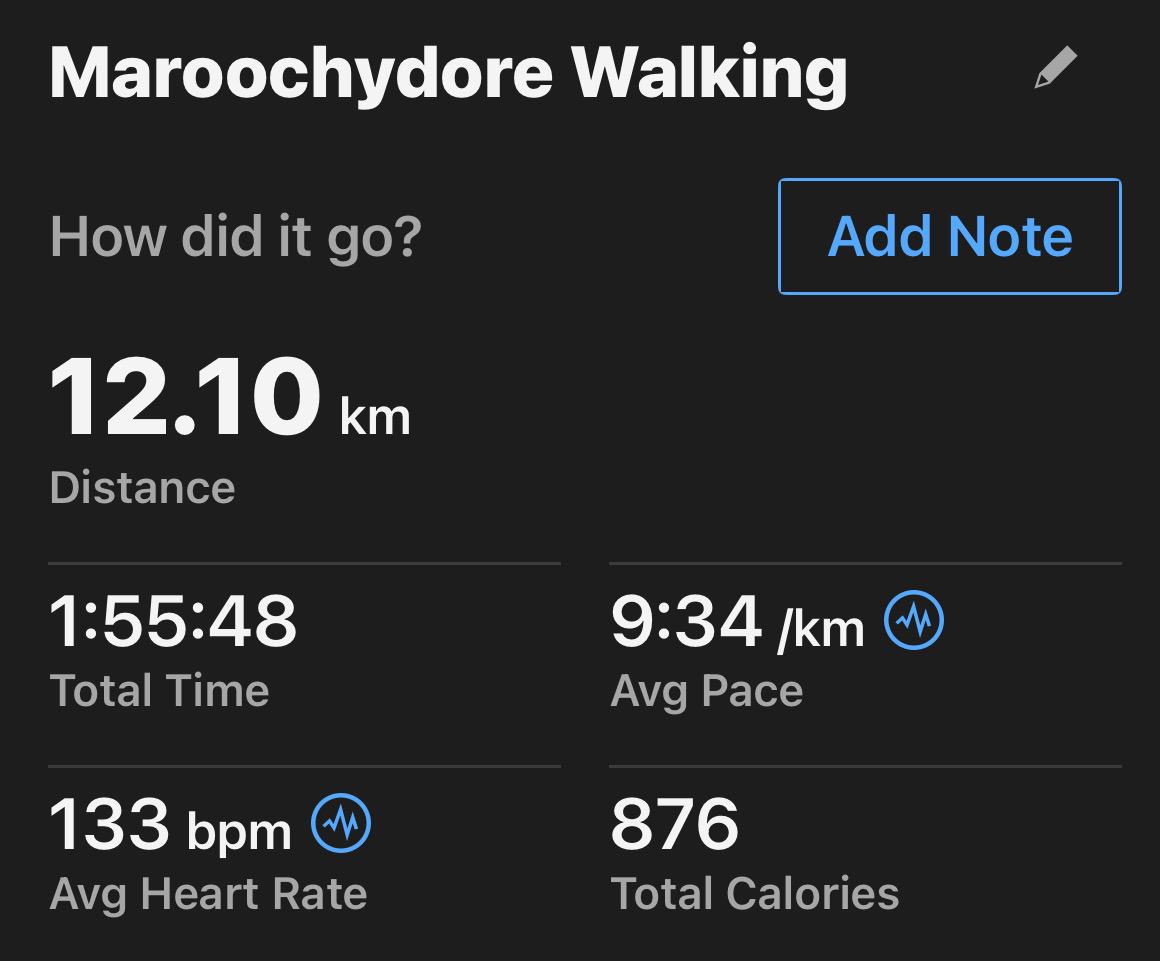
Task: Tap the How did it go? prompt
Action: tap(236, 237)
